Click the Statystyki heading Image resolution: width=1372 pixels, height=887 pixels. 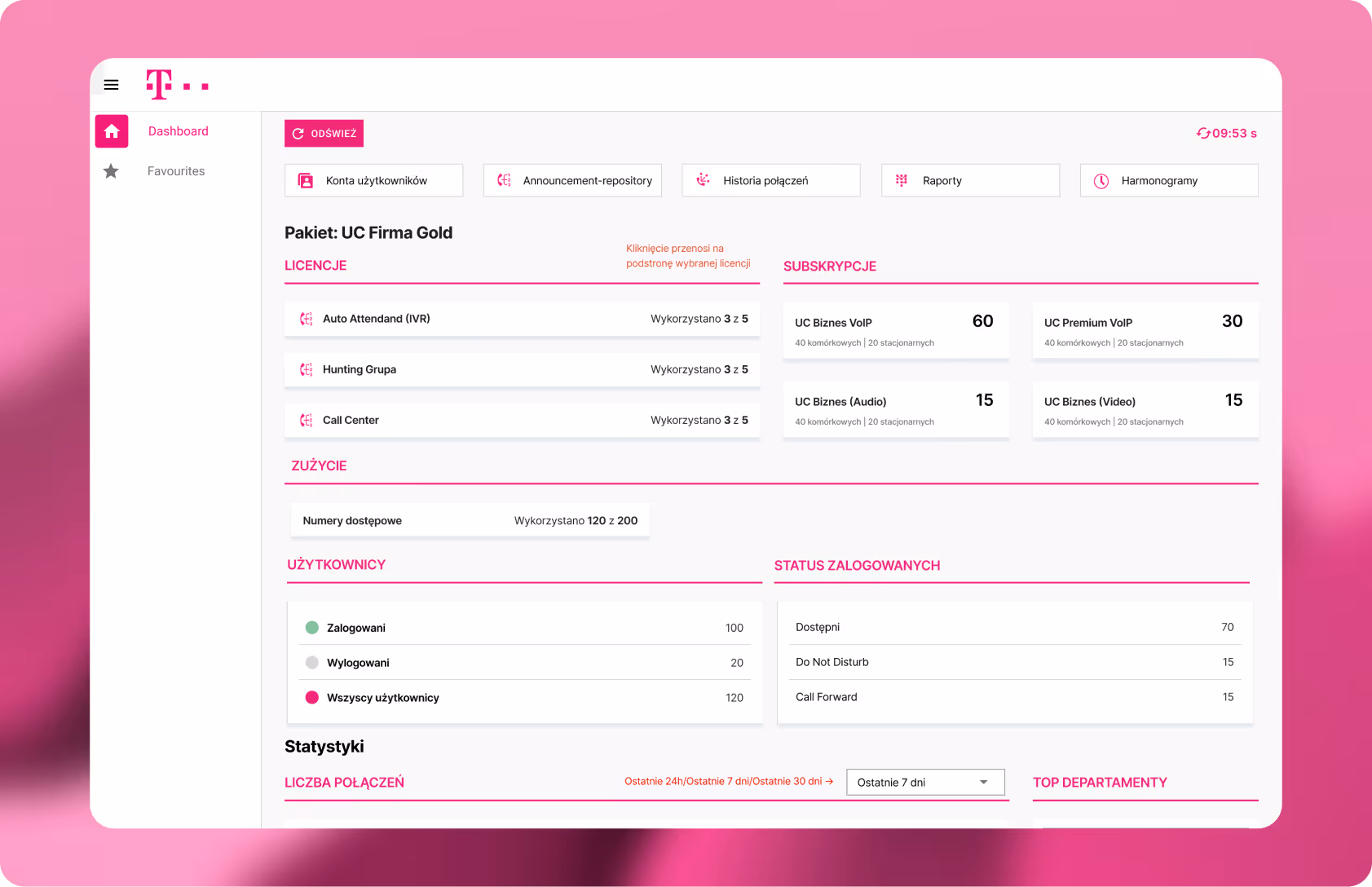[x=324, y=746]
